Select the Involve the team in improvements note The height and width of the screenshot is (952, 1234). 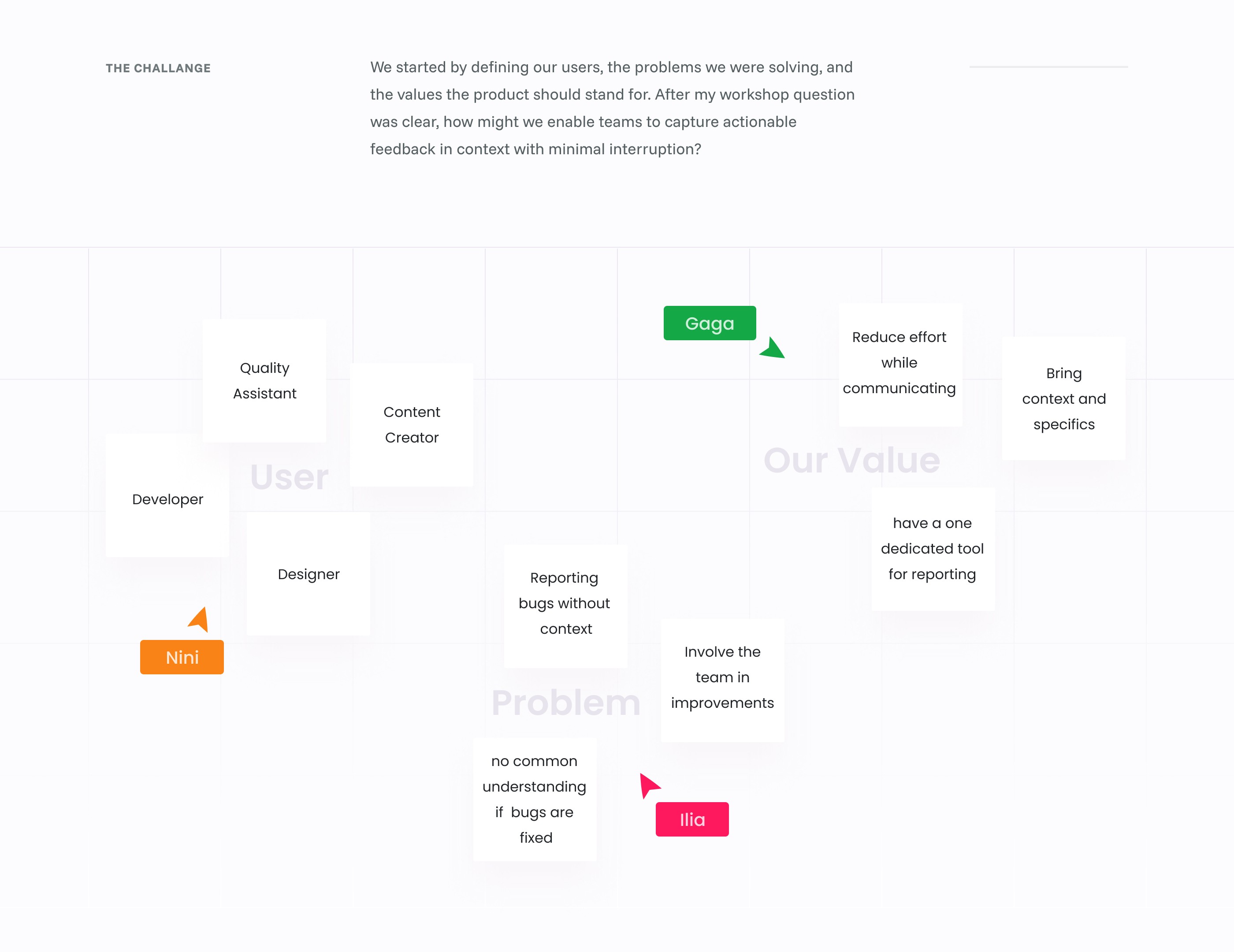723,680
